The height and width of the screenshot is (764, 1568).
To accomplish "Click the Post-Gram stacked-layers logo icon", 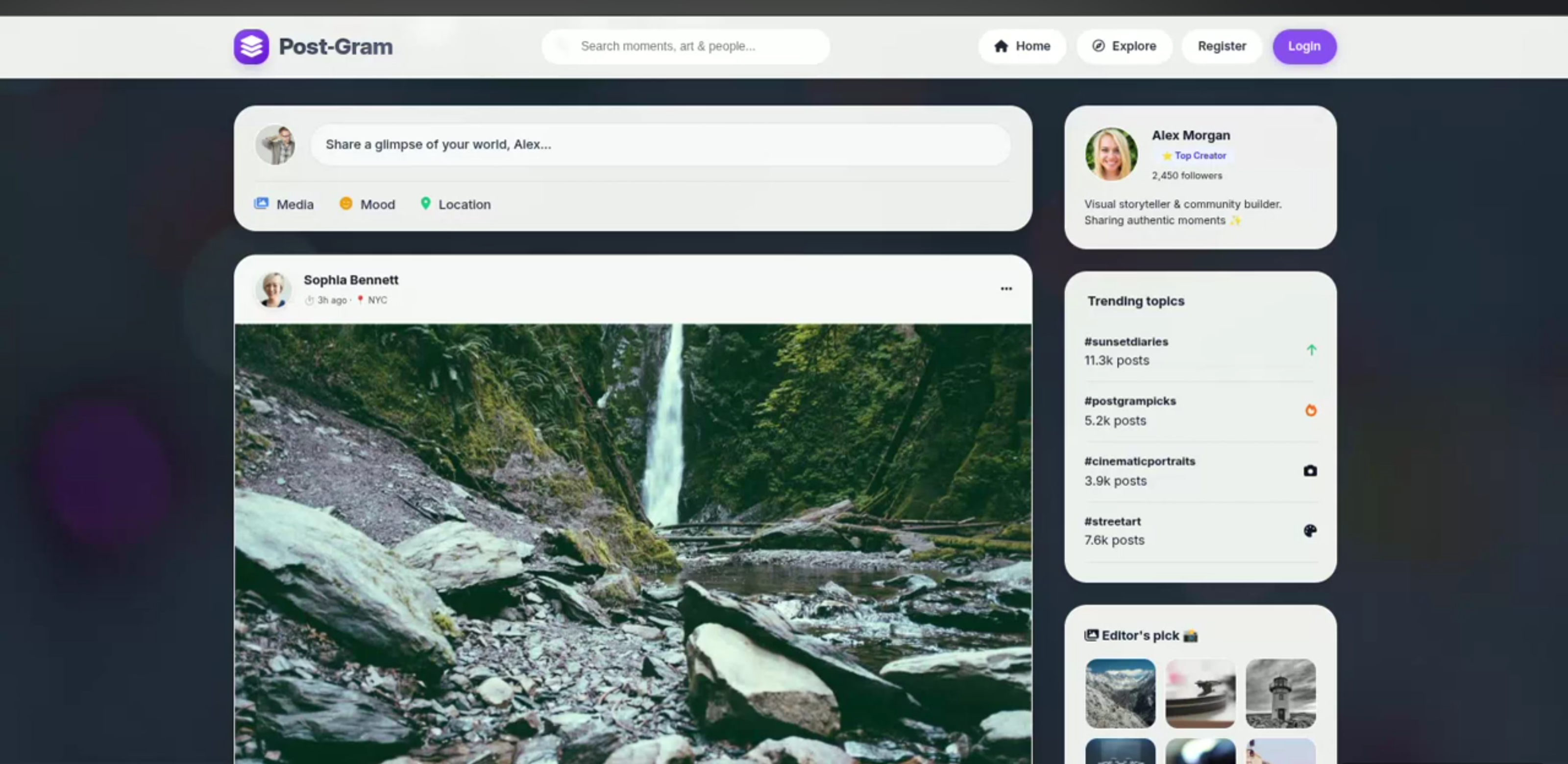I will [x=251, y=46].
